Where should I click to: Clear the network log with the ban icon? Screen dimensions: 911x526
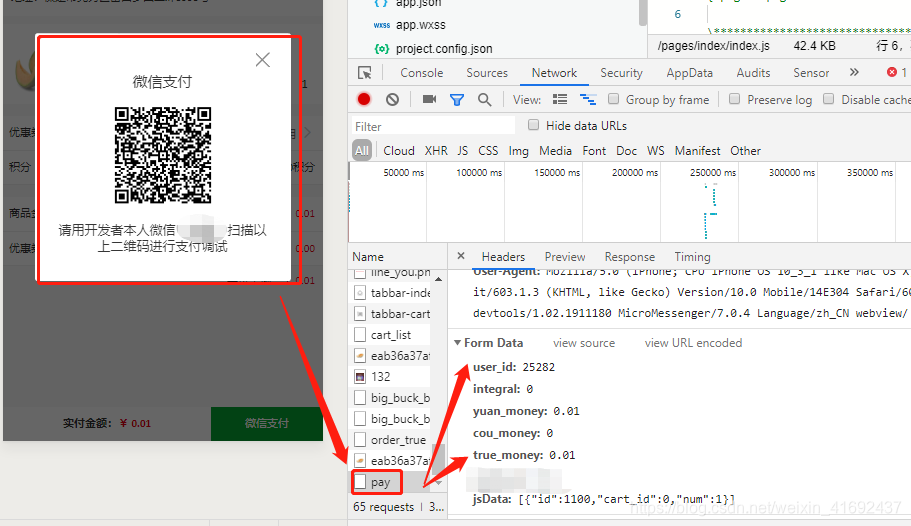(x=392, y=99)
